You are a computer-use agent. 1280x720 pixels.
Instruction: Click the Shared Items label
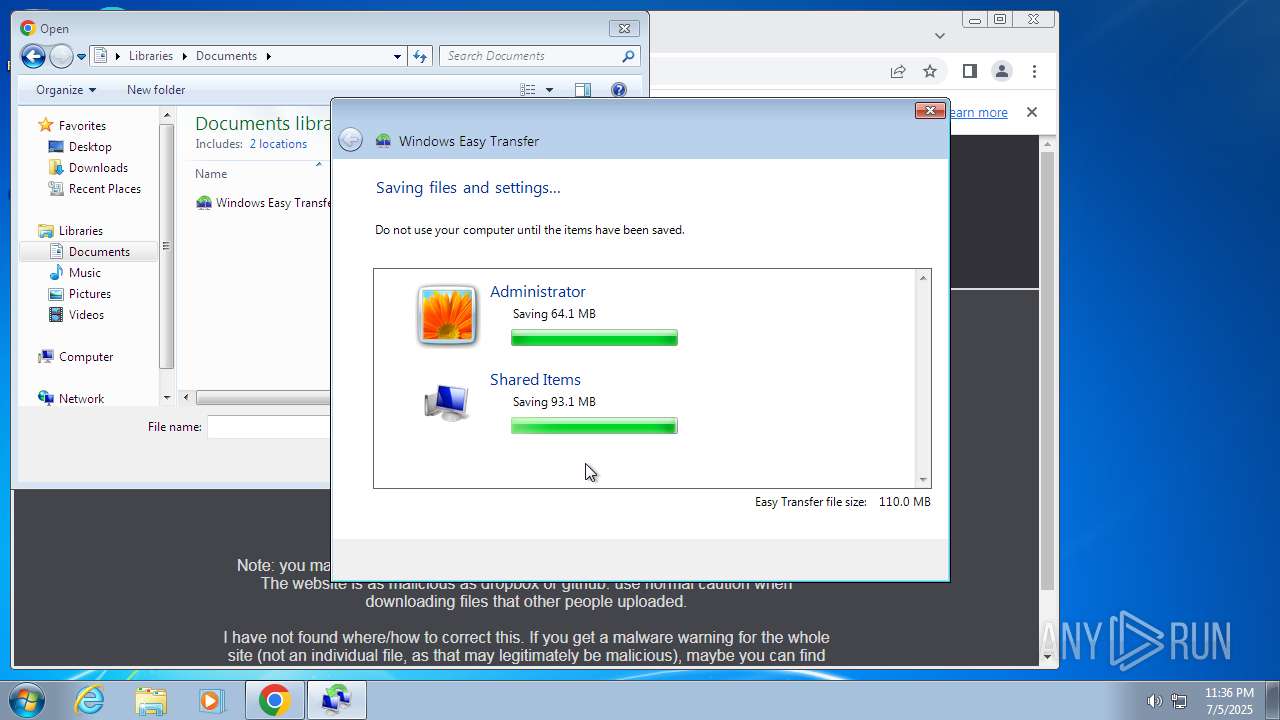(535, 380)
